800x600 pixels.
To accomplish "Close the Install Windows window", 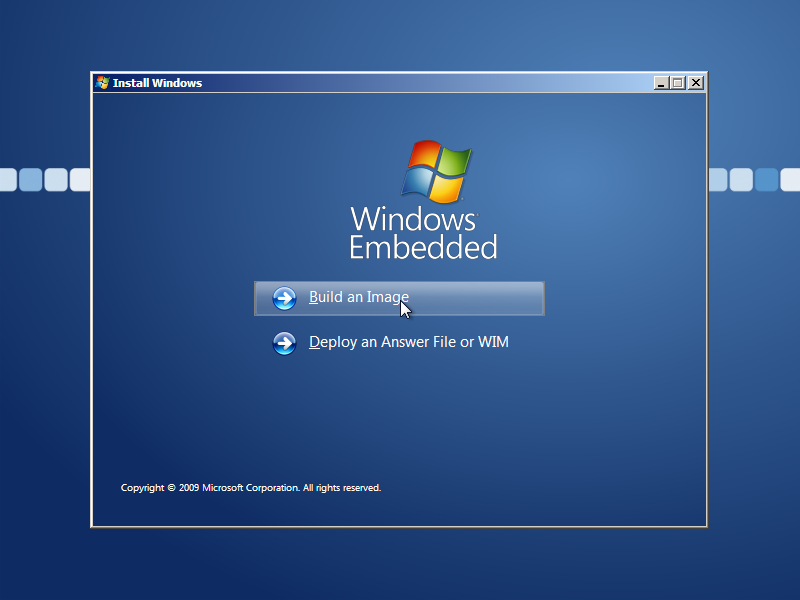I will [x=695, y=83].
